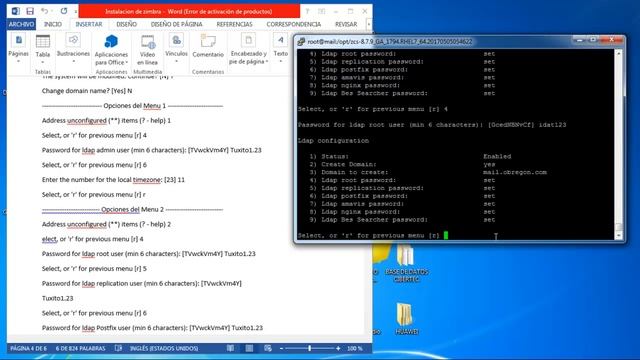Viewport: 640px width, 360px height.
Task: Click terminal prompt input cursor
Action: (446, 235)
